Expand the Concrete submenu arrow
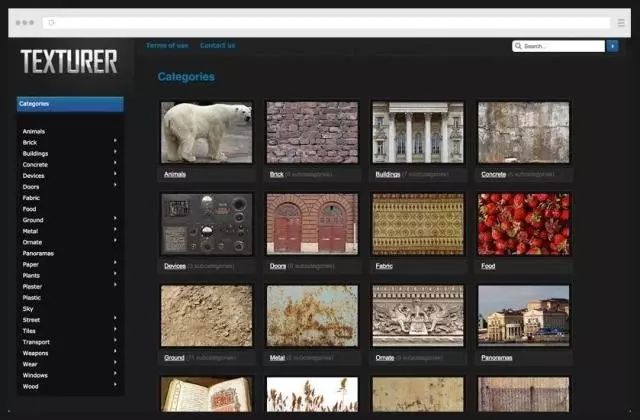Image resolution: width=640 pixels, height=420 pixels. click(115, 162)
